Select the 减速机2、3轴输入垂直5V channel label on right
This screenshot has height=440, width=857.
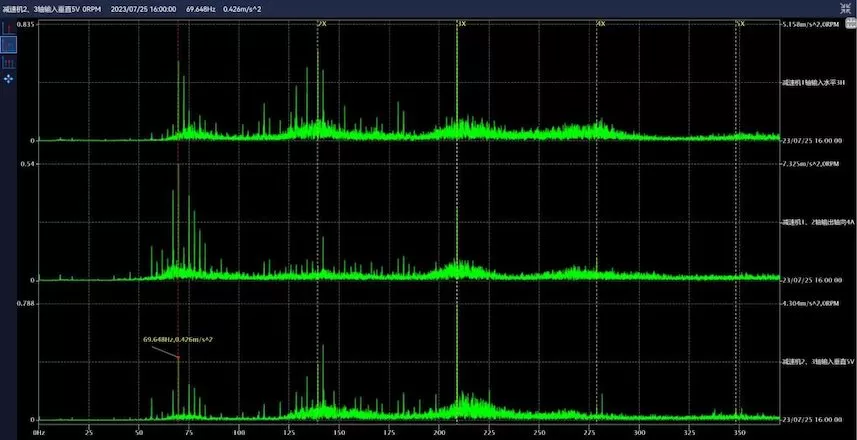pos(816,362)
